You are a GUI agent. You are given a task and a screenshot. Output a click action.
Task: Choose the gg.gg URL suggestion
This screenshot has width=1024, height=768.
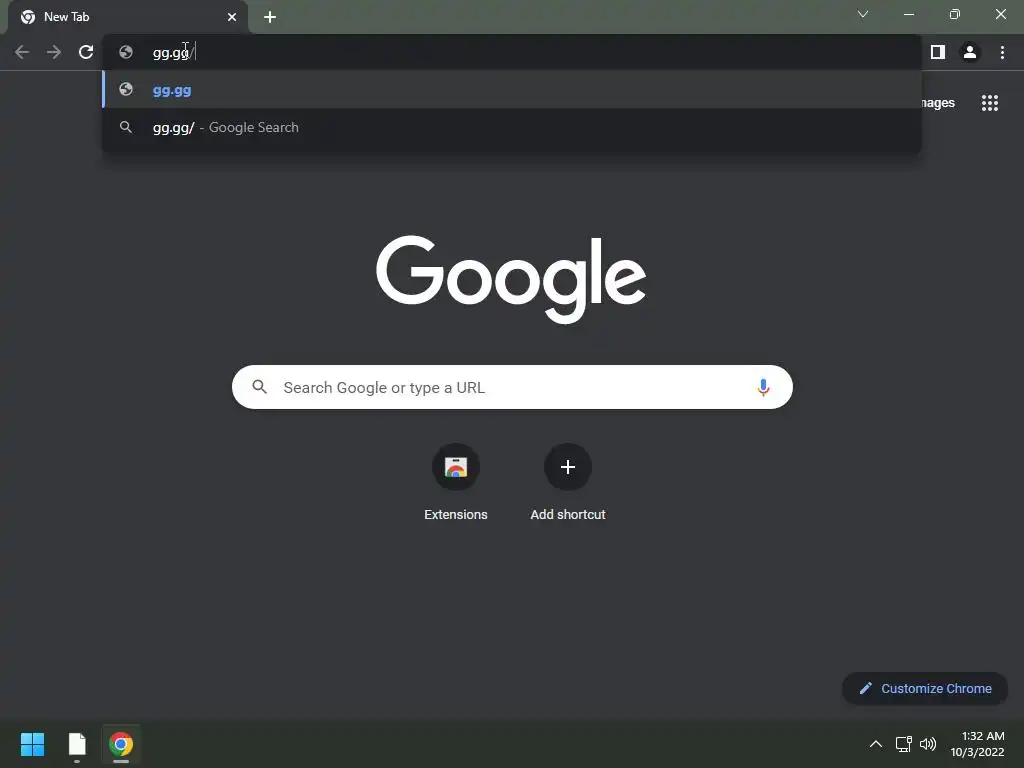tap(512, 89)
